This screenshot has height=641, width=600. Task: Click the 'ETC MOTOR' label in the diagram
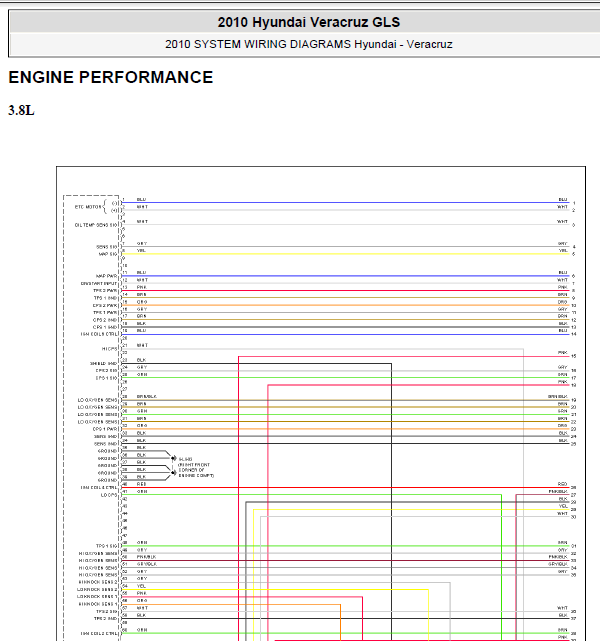coord(88,207)
